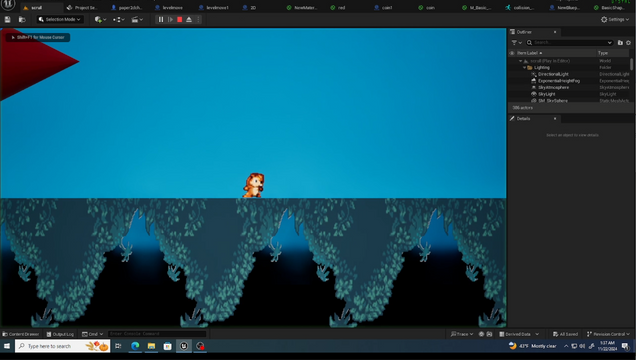Close the Details panel tab

tap(555, 119)
